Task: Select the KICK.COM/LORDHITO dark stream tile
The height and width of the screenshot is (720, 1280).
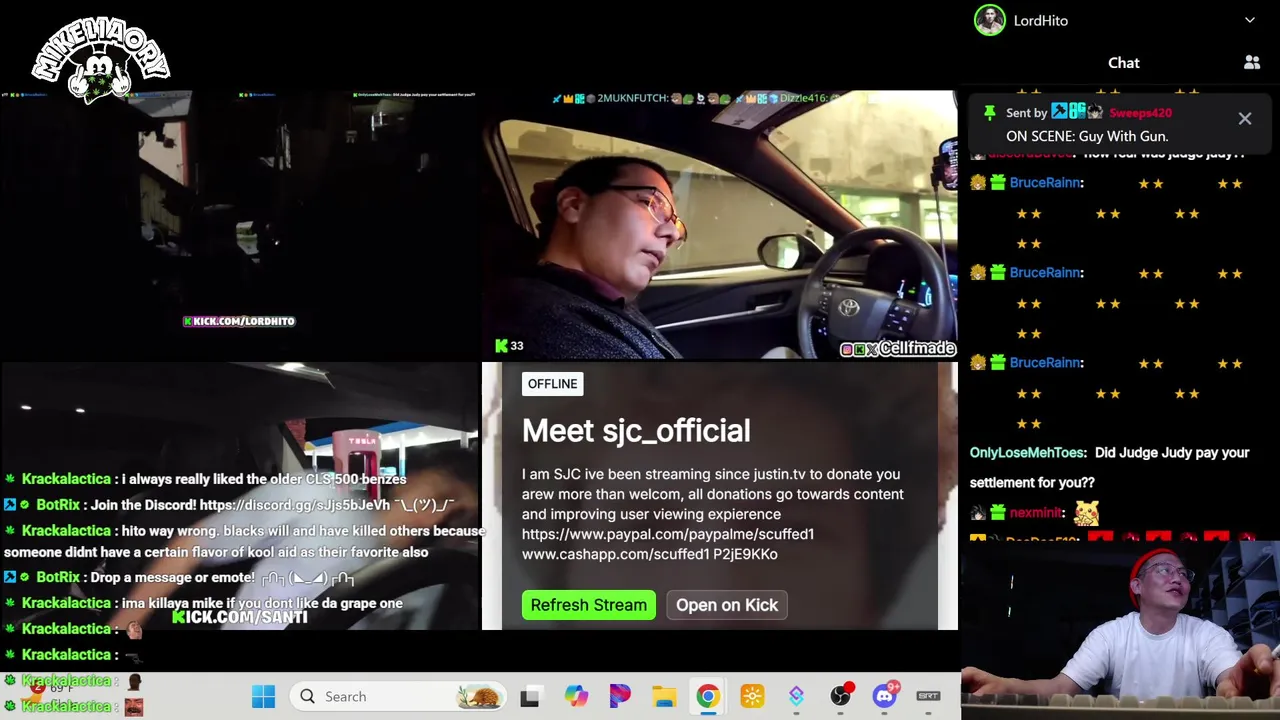Action: click(239, 225)
